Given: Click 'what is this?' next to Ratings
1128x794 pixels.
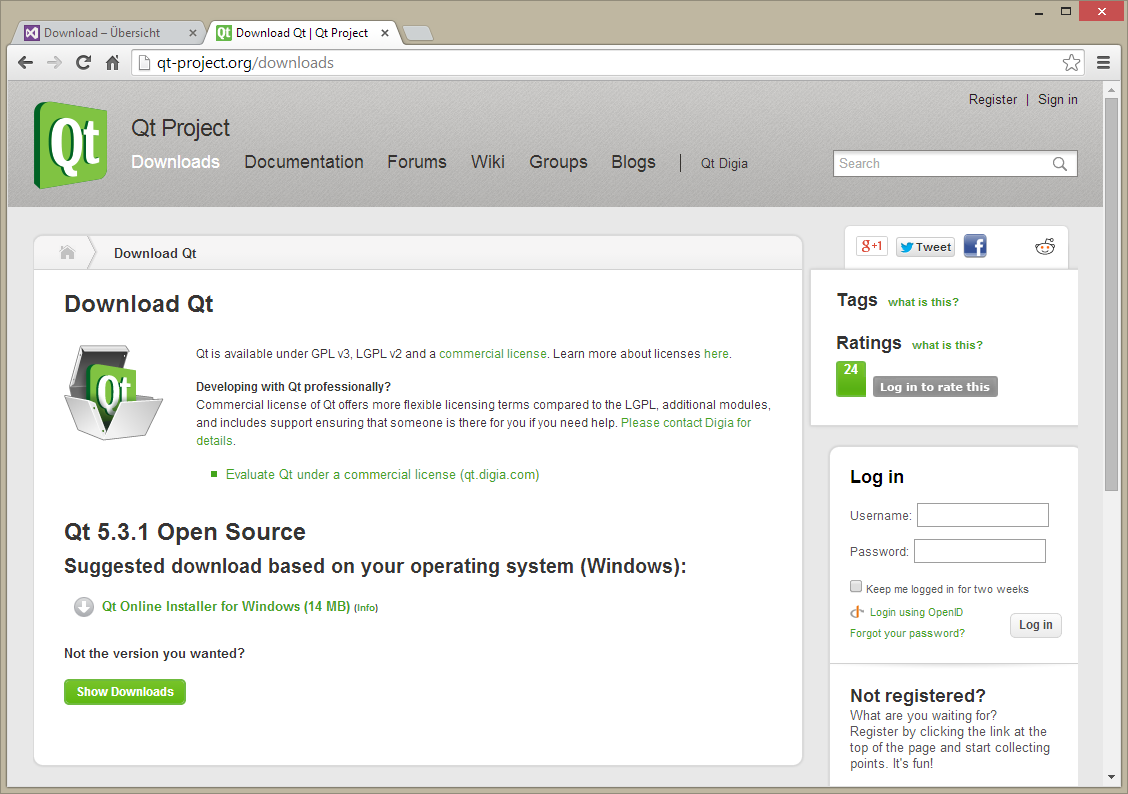Looking at the screenshot, I should (x=947, y=345).
